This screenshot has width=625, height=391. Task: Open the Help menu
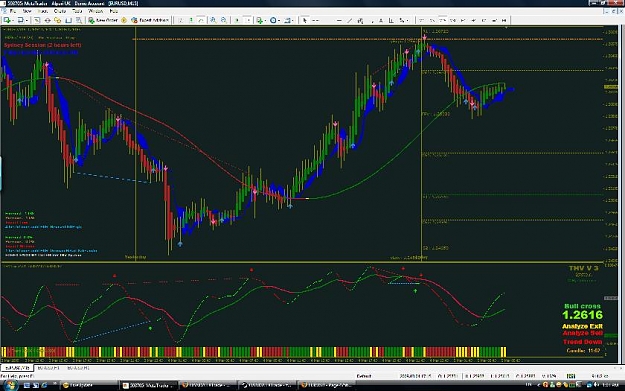point(114,11)
